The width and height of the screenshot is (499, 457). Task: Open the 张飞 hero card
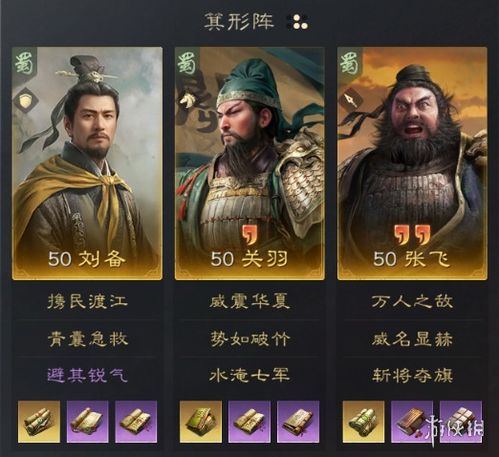tap(412, 163)
